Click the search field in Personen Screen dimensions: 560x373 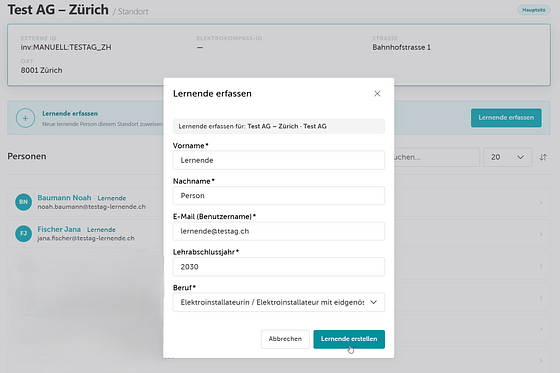tap(436, 157)
